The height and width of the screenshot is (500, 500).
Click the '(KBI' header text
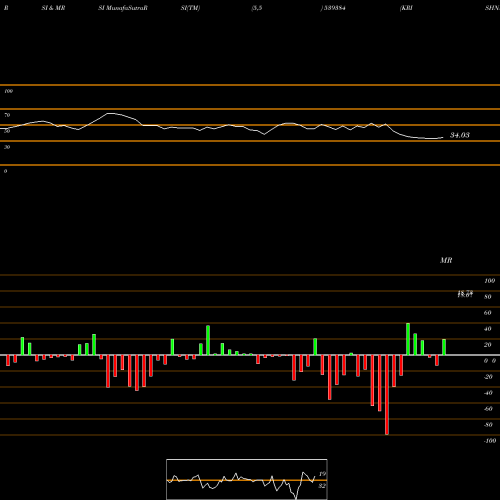(406, 8)
